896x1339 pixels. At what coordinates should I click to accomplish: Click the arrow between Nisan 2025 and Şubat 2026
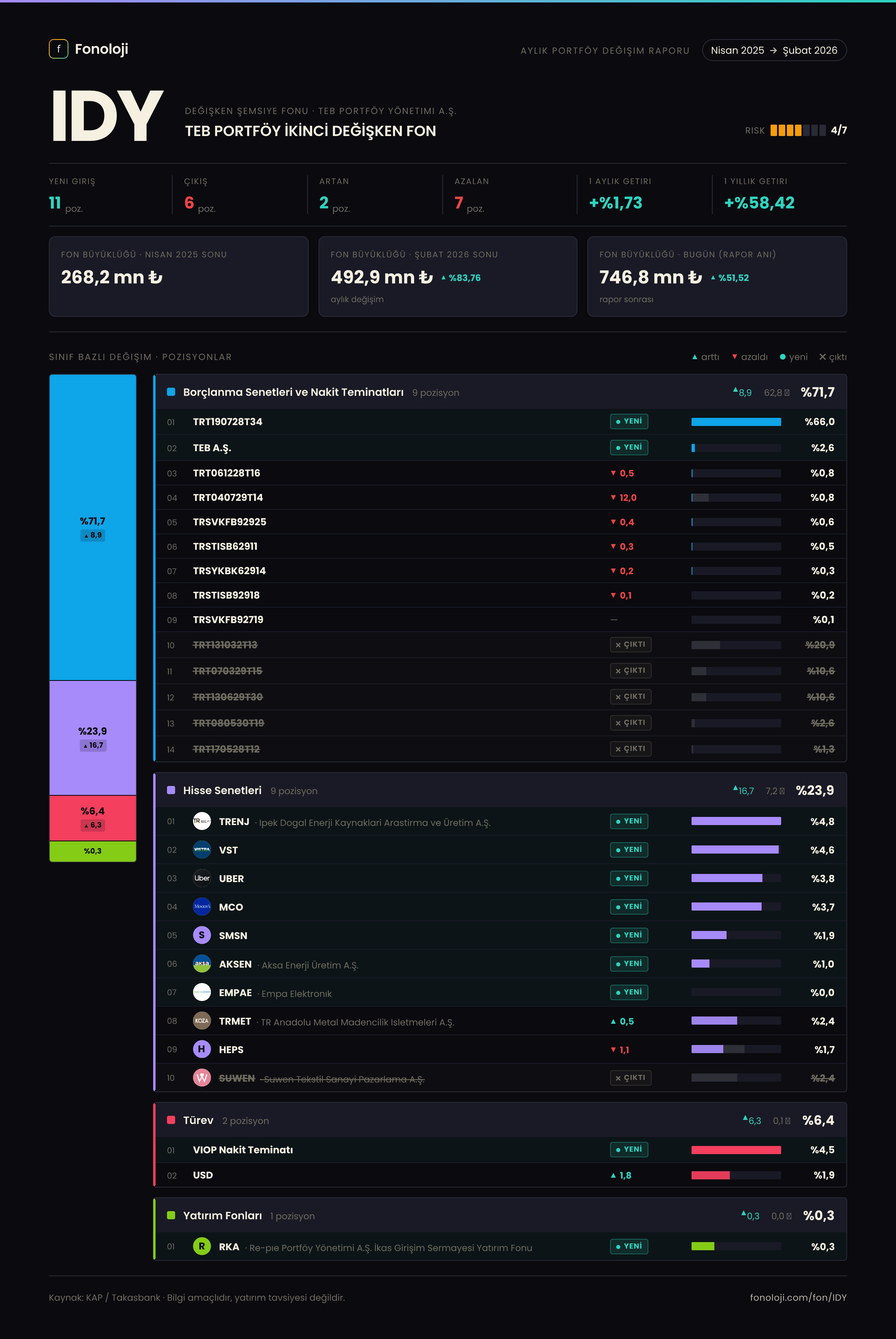click(773, 51)
